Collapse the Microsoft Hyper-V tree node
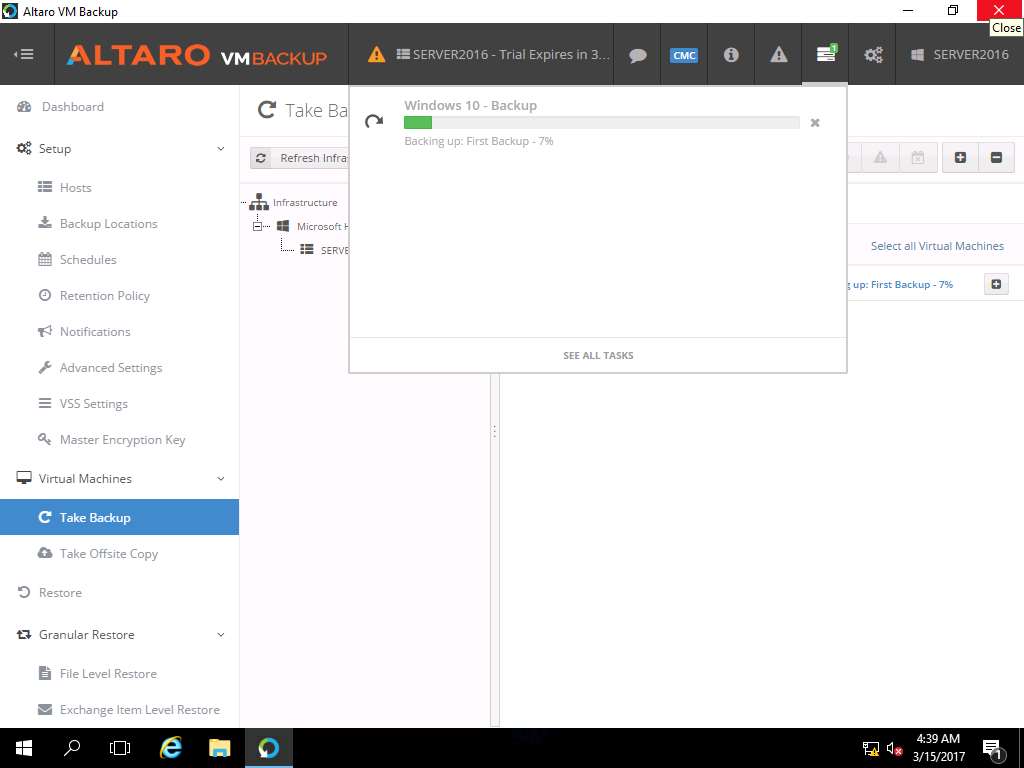 [257, 227]
